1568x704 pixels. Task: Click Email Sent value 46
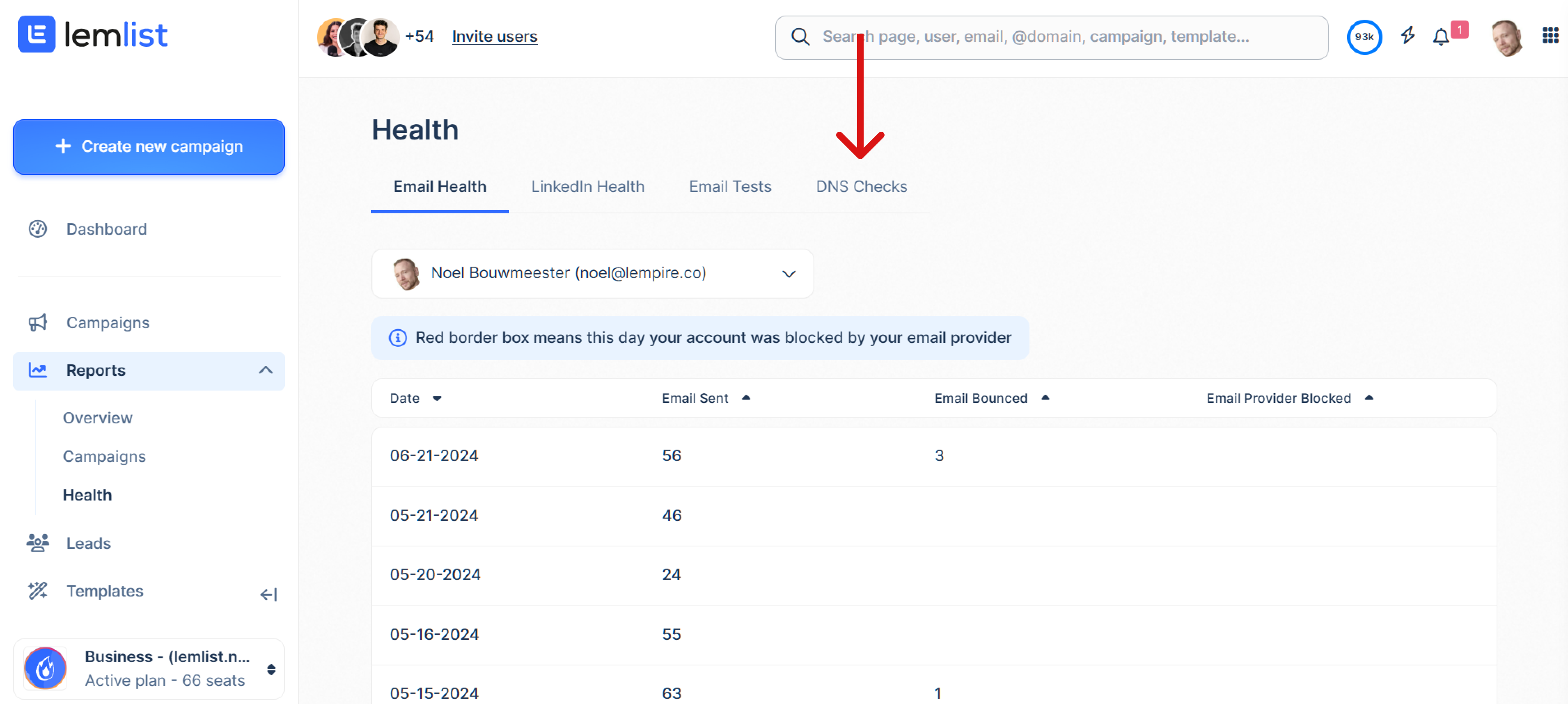point(672,515)
